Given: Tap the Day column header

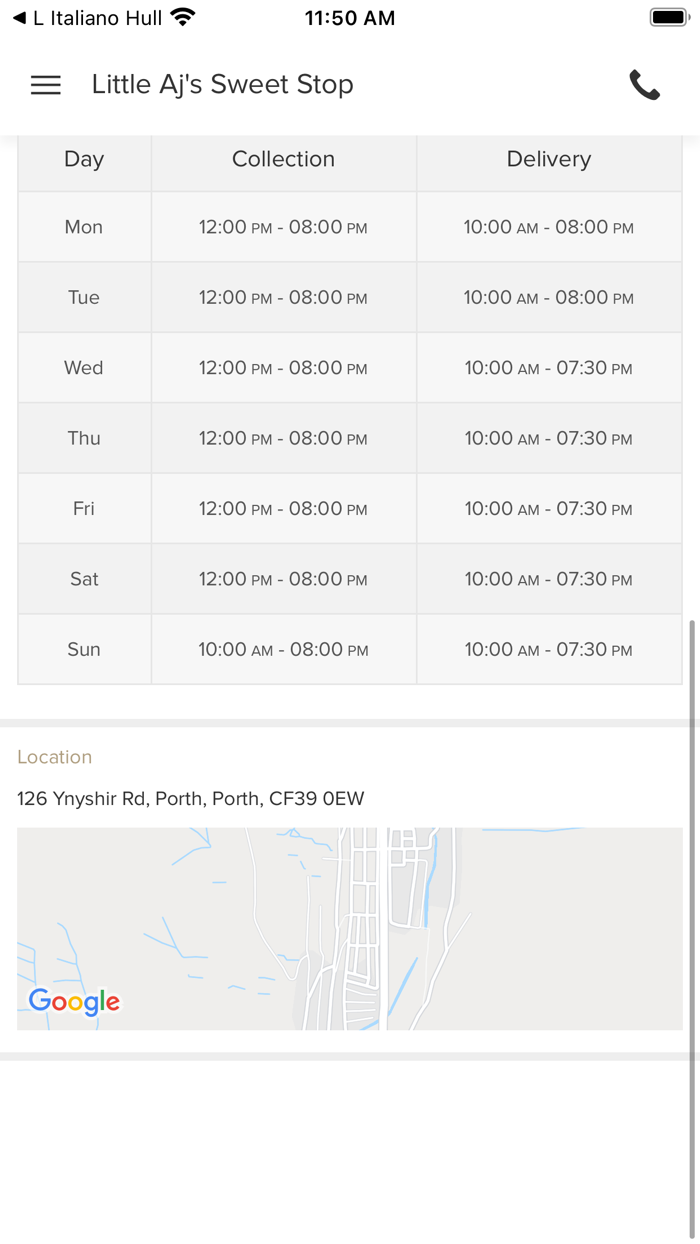Looking at the screenshot, I should click(84, 159).
